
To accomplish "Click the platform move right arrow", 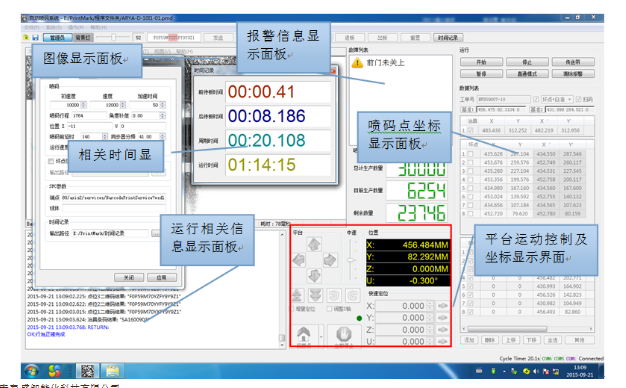I will (330, 260).
